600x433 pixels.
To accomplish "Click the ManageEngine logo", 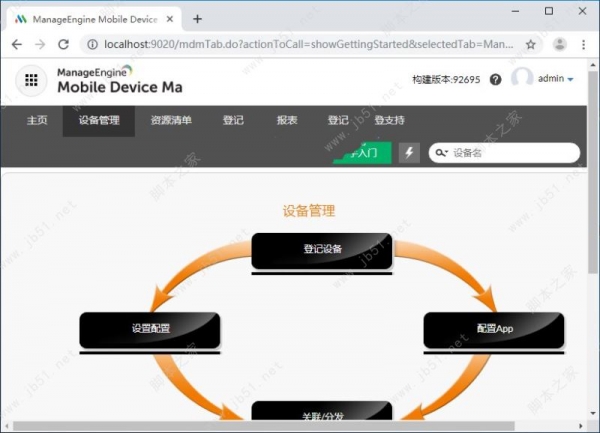I will 119,80.
